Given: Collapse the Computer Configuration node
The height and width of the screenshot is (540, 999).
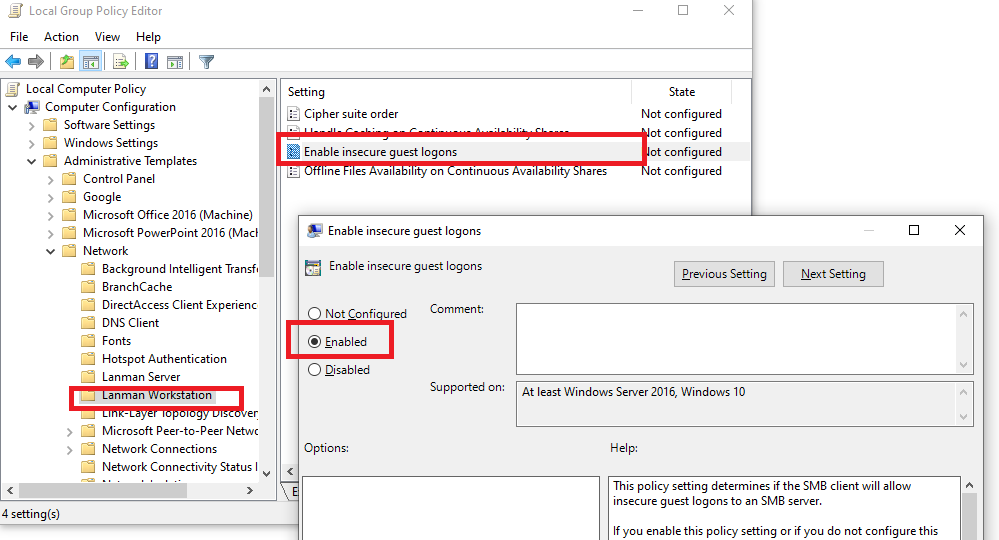Looking at the screenshot, I should pos(13,108).
